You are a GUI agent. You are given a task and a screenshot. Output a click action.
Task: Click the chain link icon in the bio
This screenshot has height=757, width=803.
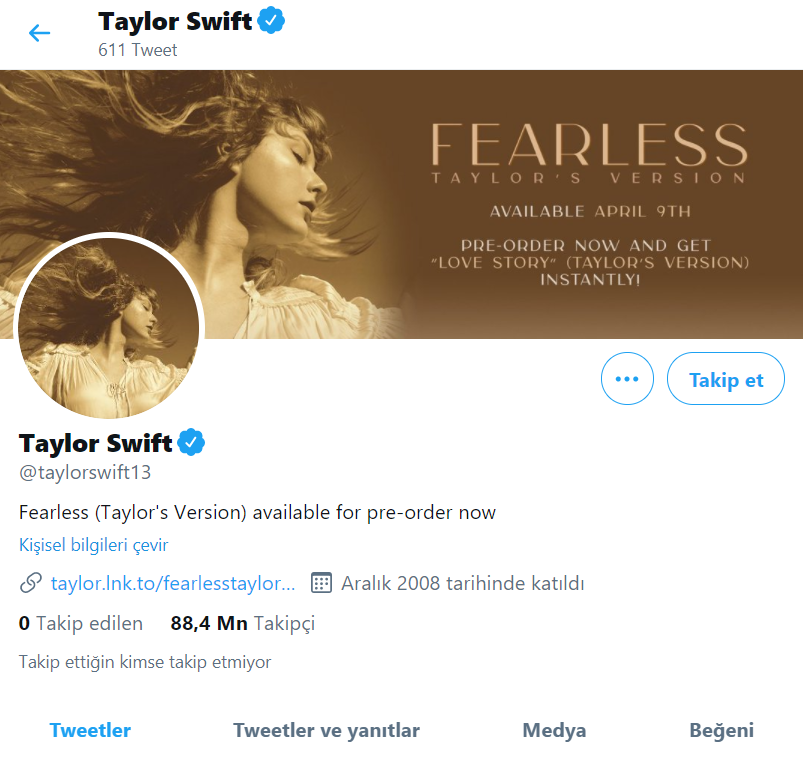31,582
